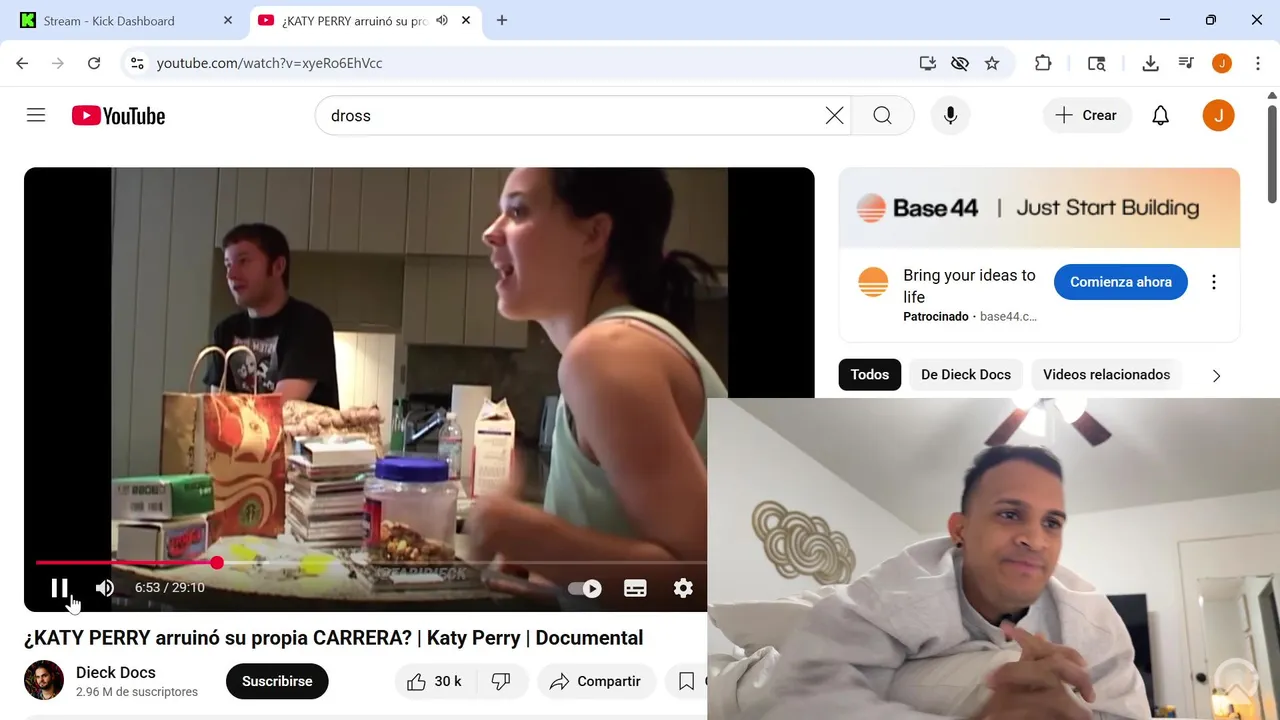Start voice search with the microphone
This screenshot has width=1280, height=720.
tap(951, 116)
